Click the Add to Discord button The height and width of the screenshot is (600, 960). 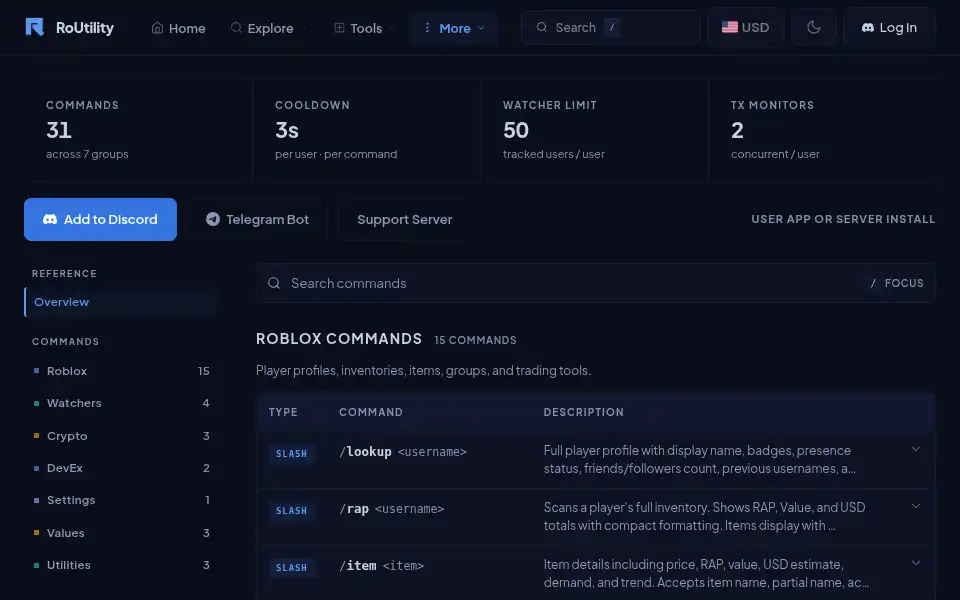100,219
